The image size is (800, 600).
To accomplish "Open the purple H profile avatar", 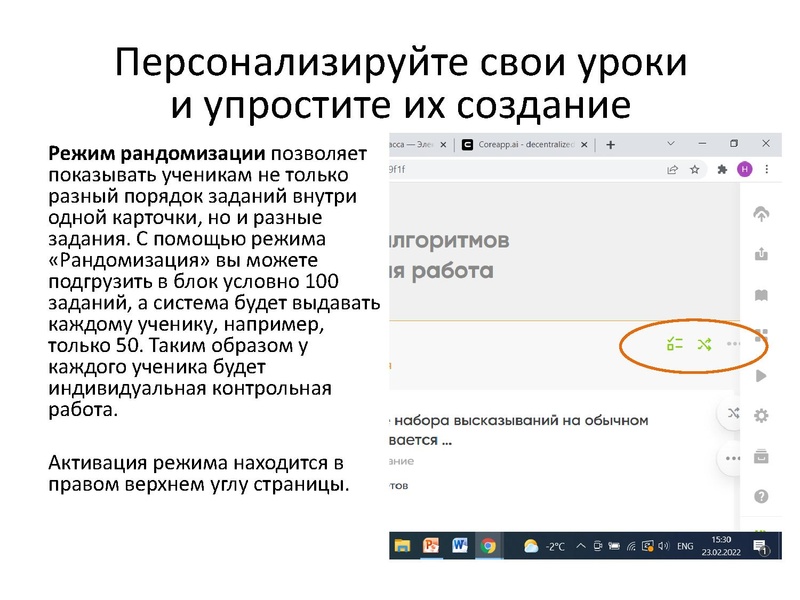I will click(x=744, y=169).
